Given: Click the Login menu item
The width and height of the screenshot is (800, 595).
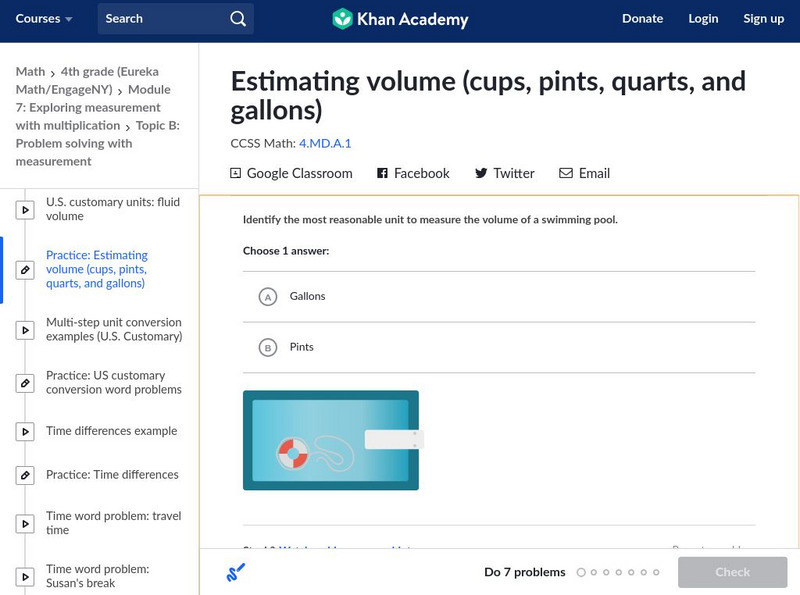Looking at the screenshot, I should (703, 19).
